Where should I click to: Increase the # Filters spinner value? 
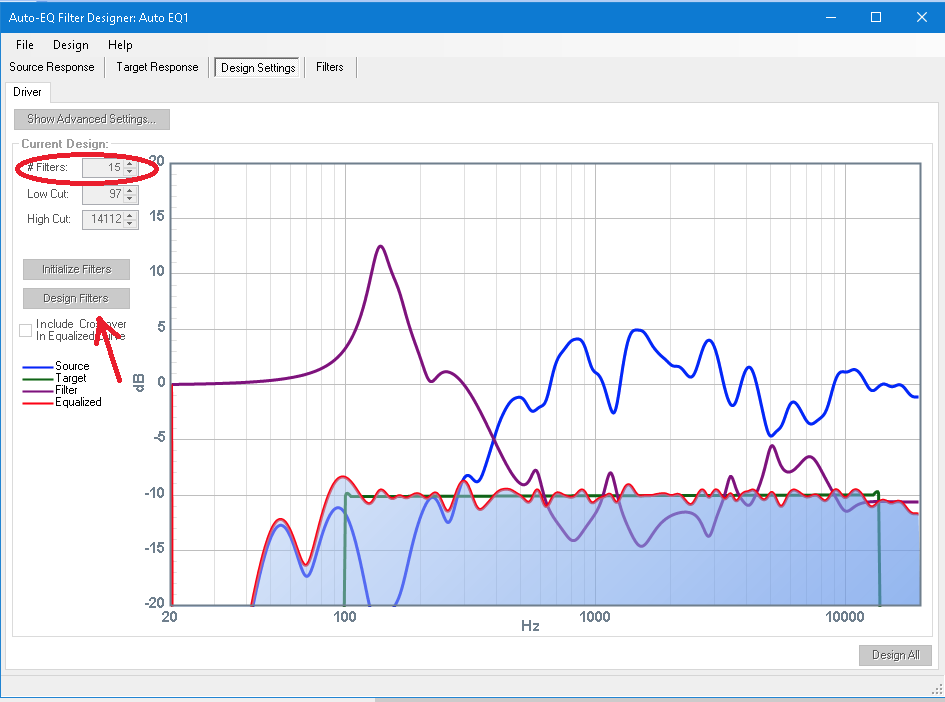pos(129,164)
